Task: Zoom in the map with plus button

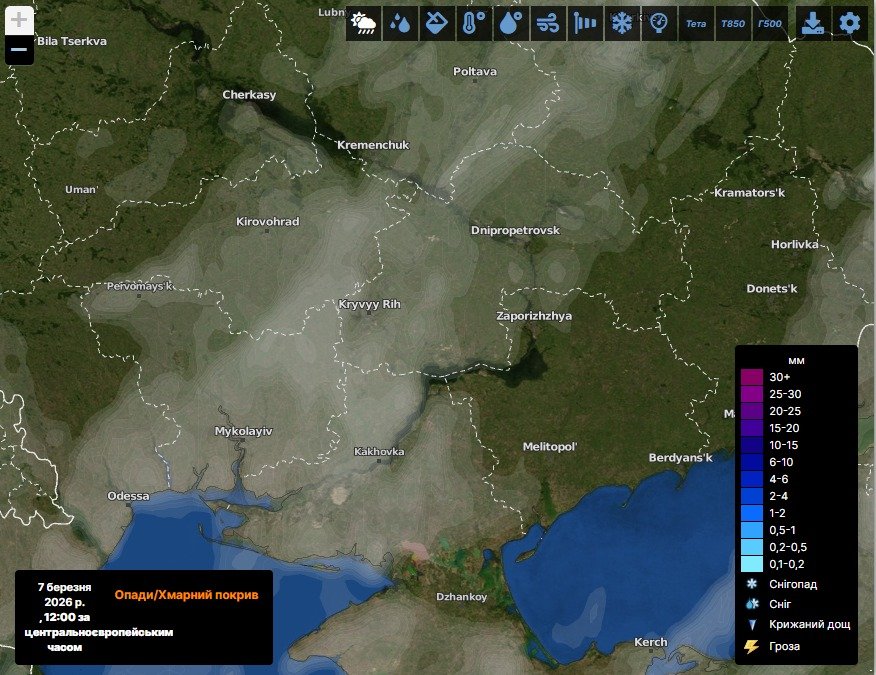Action: click(x=19, y=20)
